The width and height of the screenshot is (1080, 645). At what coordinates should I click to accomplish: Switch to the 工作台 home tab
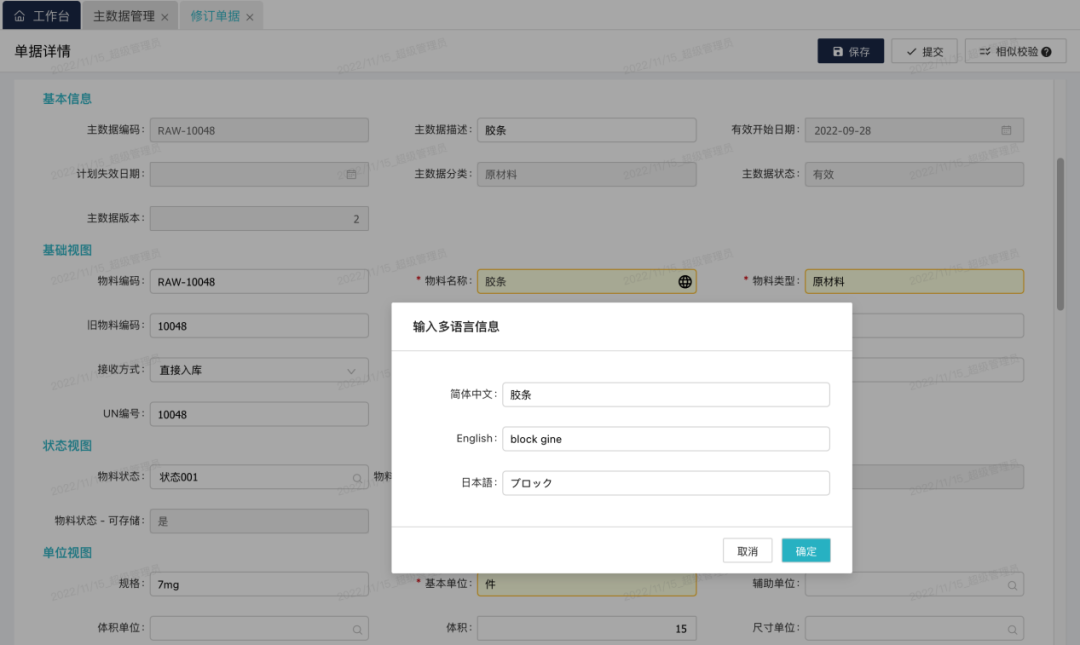42,16
